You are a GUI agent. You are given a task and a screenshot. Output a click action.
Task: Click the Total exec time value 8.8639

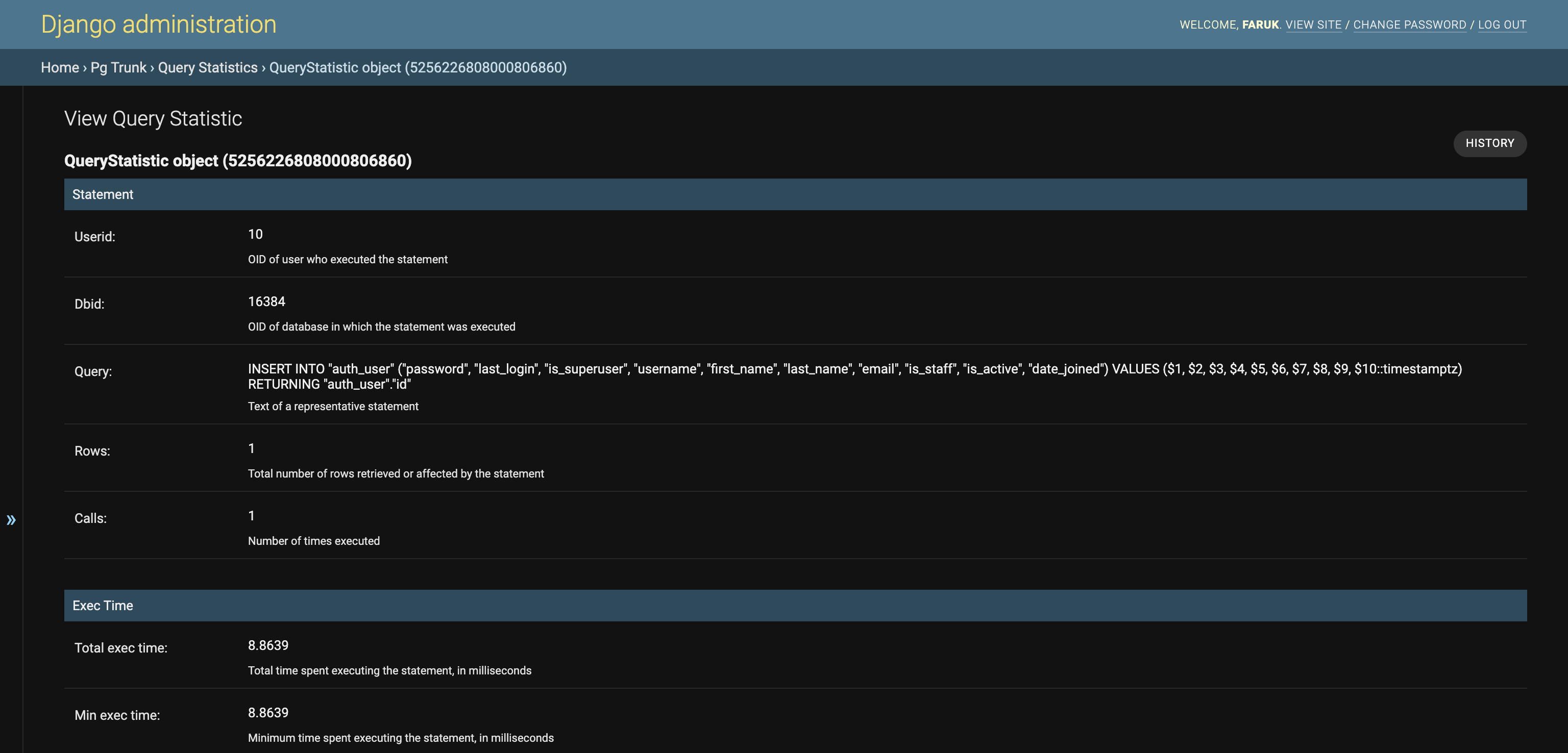coord(268,645)
